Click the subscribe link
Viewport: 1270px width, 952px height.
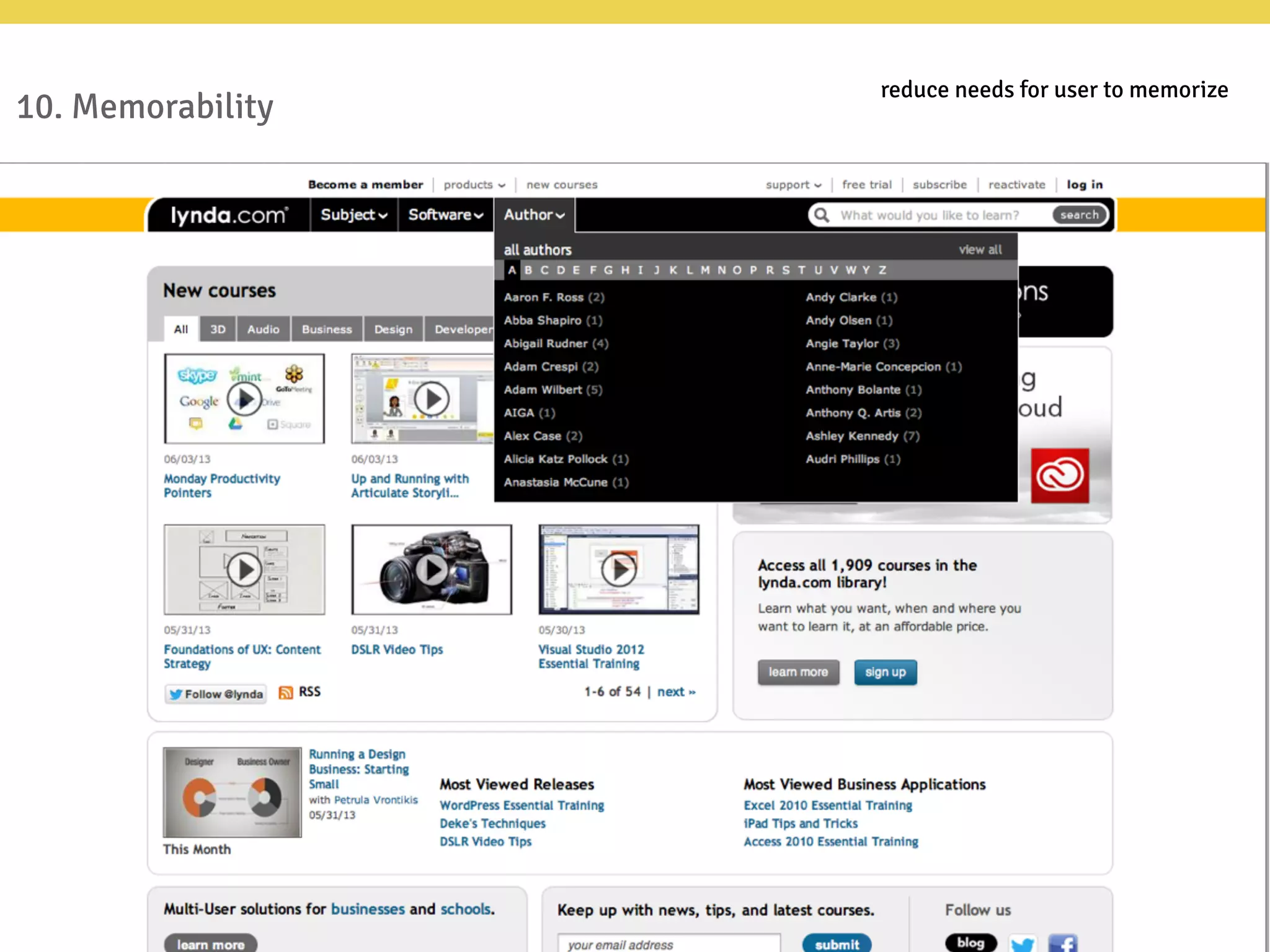point(939,185)
